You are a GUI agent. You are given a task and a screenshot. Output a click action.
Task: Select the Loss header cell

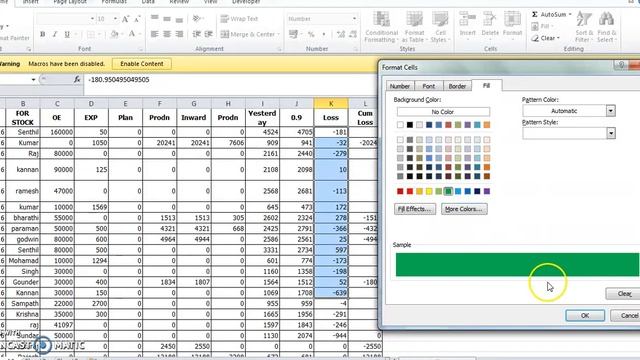pyautogui.click(x=331, y=118)
